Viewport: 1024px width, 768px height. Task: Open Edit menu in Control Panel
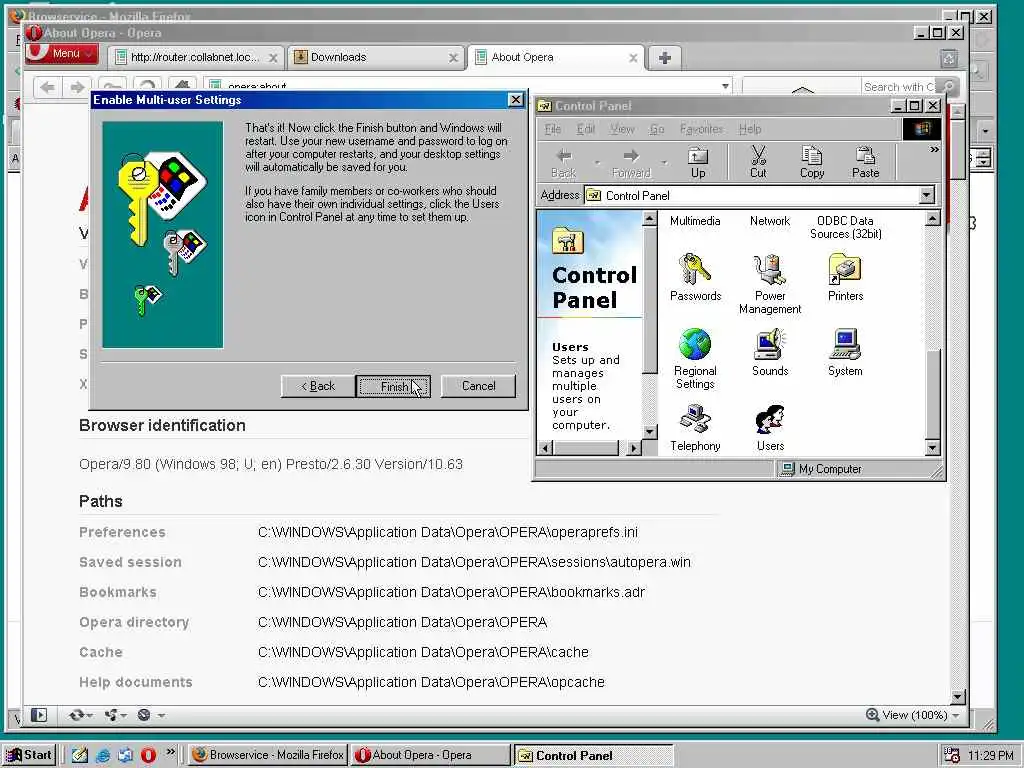(585, 129)
